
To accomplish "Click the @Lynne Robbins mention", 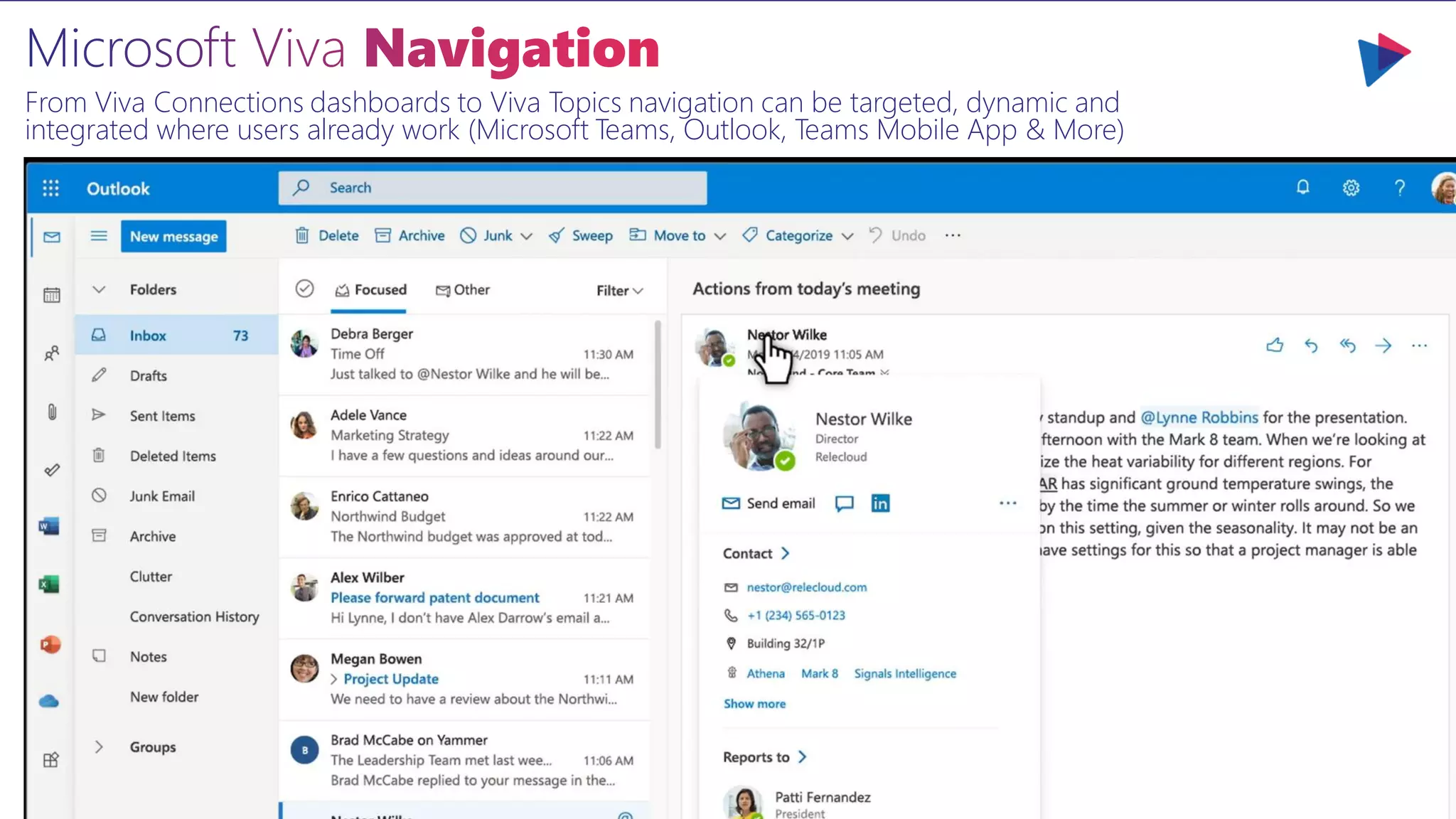I will 1199,417.
